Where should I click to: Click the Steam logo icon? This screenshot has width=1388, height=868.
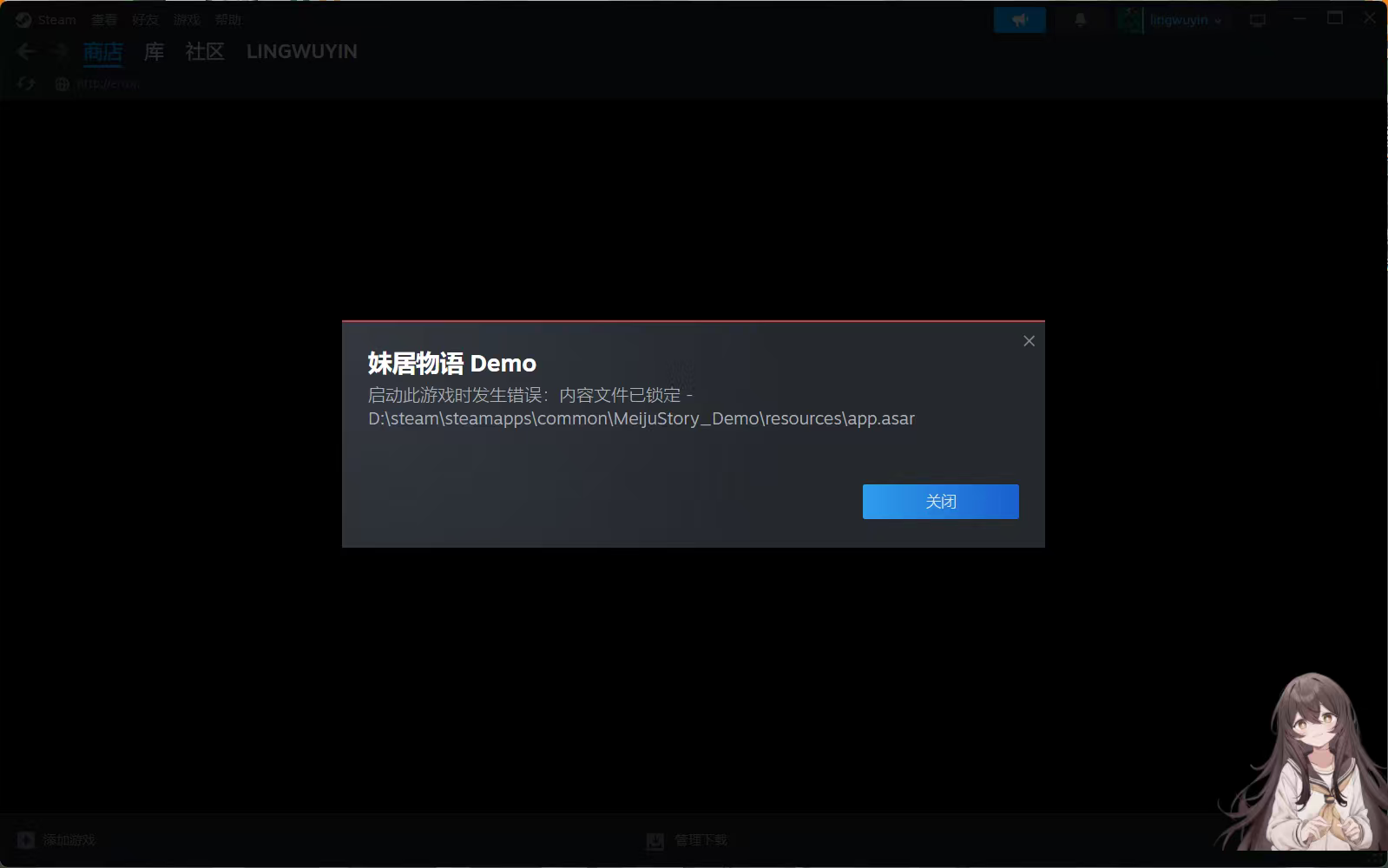(x=23, y=20)
